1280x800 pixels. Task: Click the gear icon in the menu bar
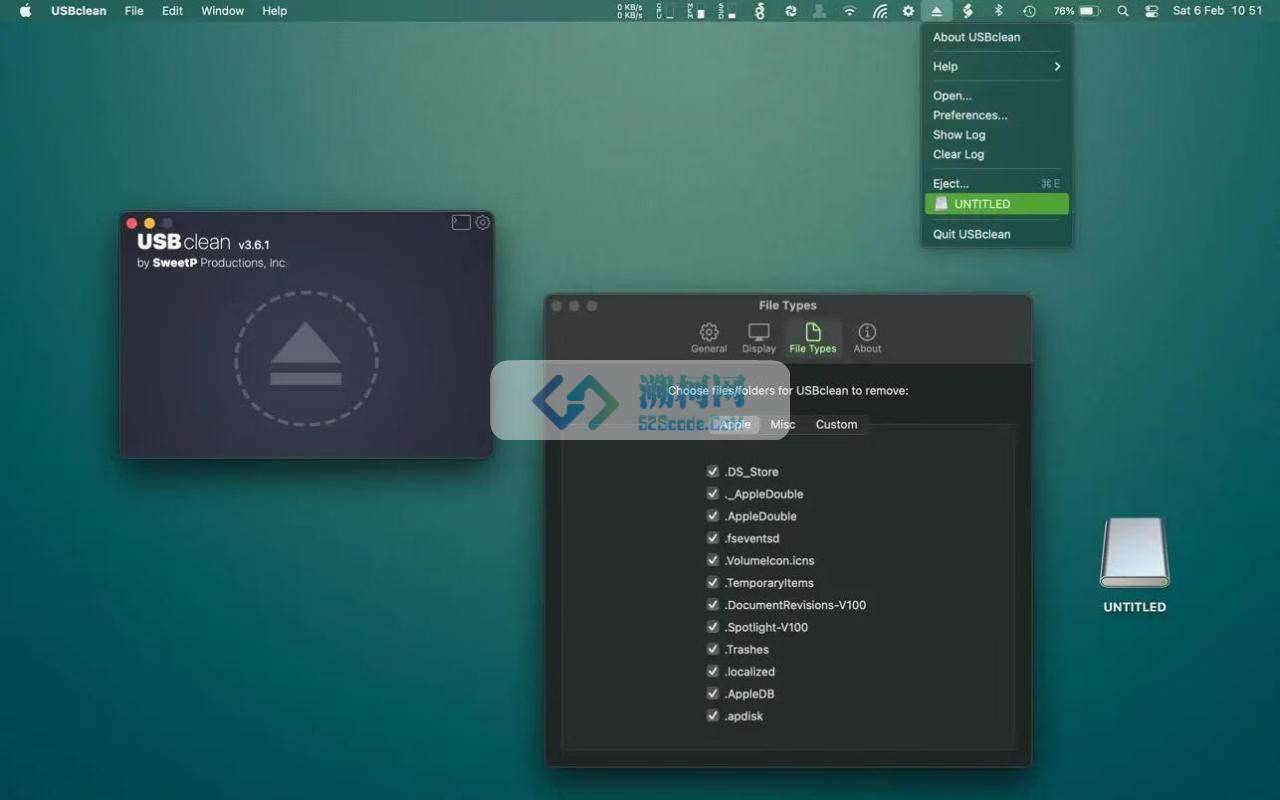(x=908, y=11)
